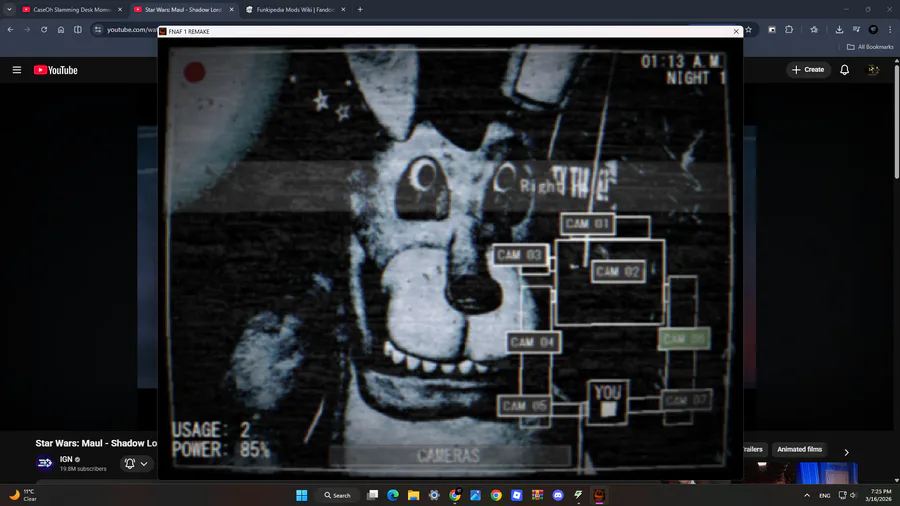Screen dimensions: 900x506
Task: Open File Explorer from the taskbar
Action: pos(413,495)
